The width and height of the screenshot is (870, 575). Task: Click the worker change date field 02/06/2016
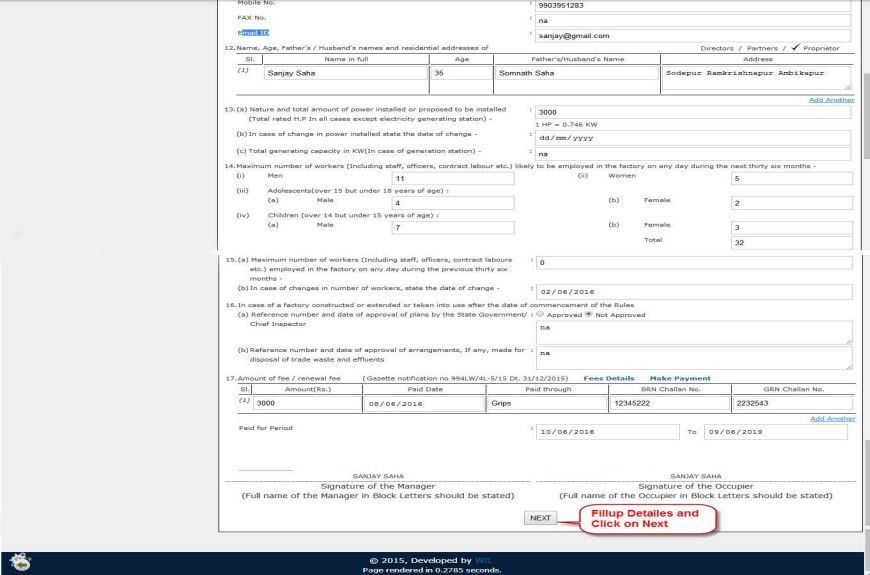tap(694, 291)
